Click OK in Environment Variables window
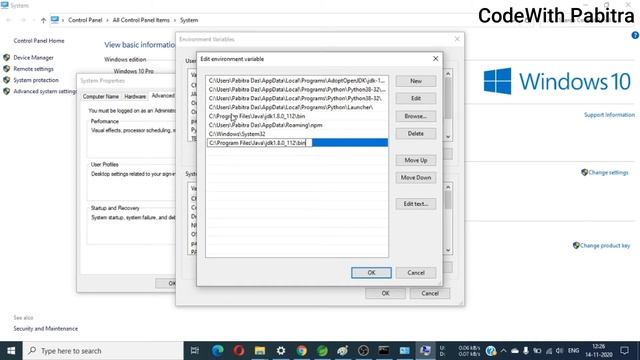 pos(385,293)
